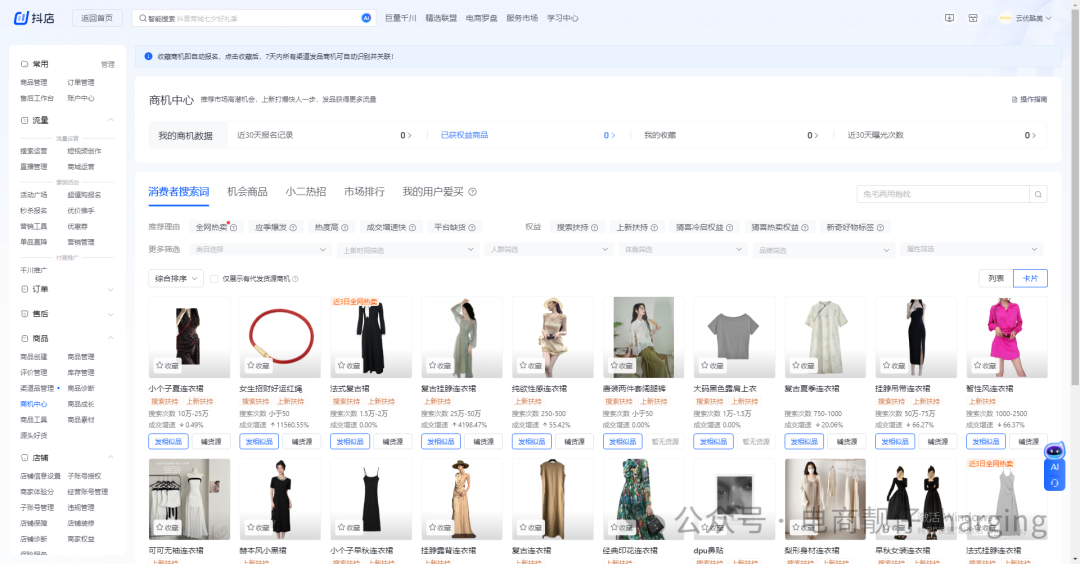Switch to 卡片 card view
Viewport: 1080px width, 564px height.
point(1030,278)
